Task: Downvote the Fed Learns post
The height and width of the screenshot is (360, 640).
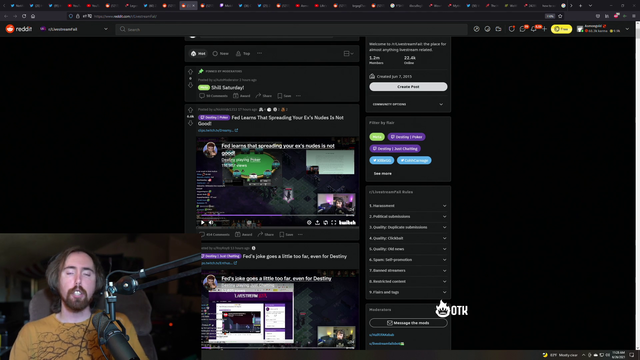Action: click(190, 123)
